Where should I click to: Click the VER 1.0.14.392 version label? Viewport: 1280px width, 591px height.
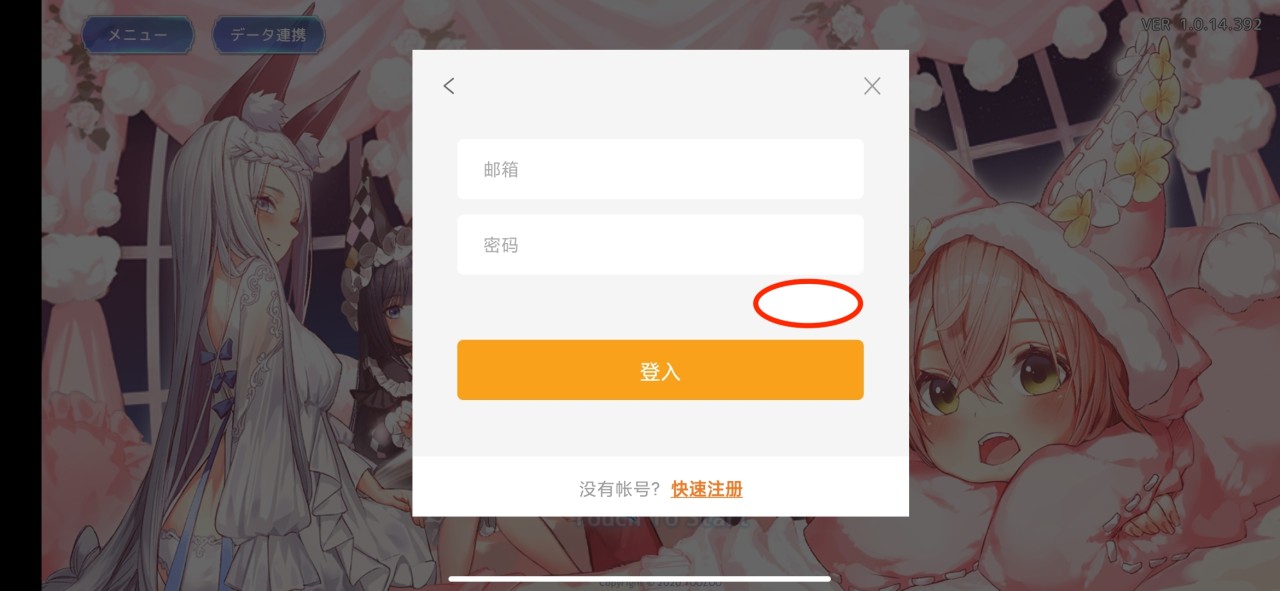coord(1201,25)
